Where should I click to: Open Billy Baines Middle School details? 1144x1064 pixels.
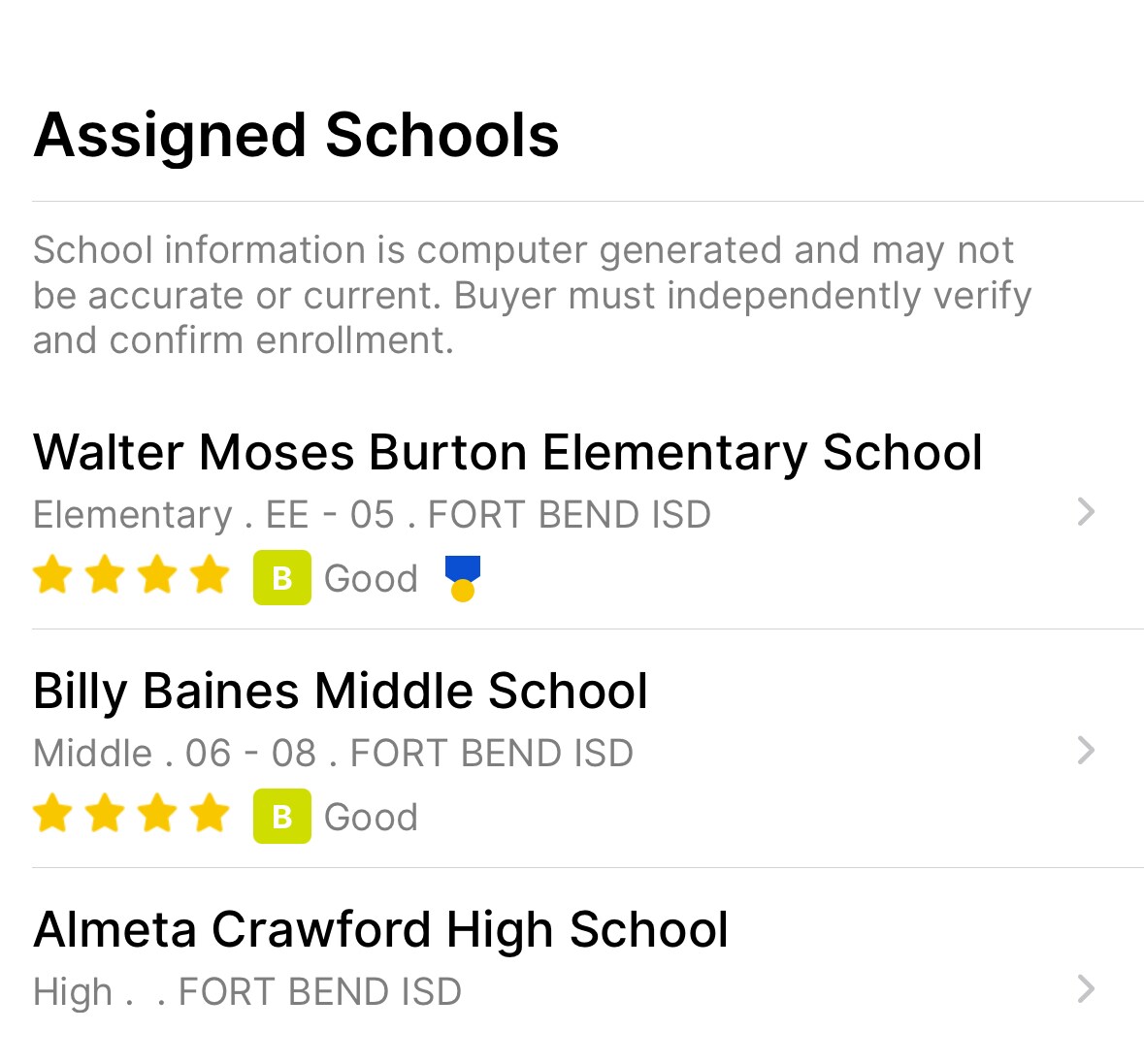click(x=341, y=692)
